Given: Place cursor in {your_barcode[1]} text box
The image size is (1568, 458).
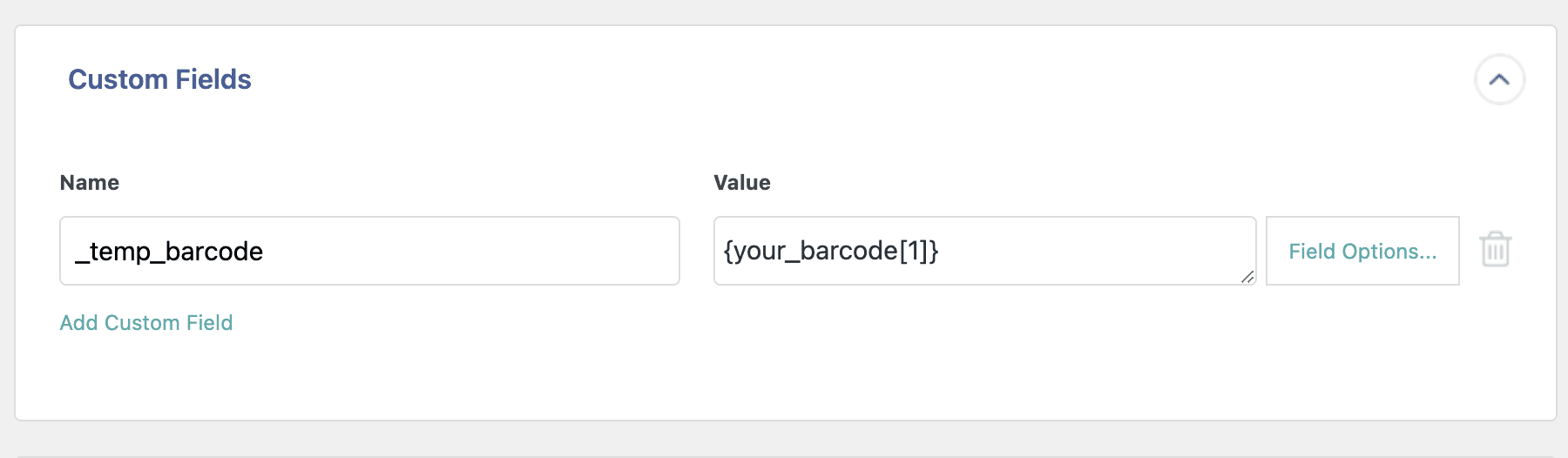Looking at the screenshot, I should tap(984, 251).
